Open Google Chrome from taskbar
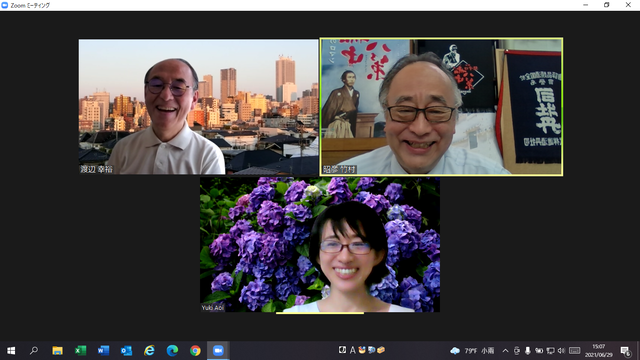640x360 pixels. (x=195, y=351)
